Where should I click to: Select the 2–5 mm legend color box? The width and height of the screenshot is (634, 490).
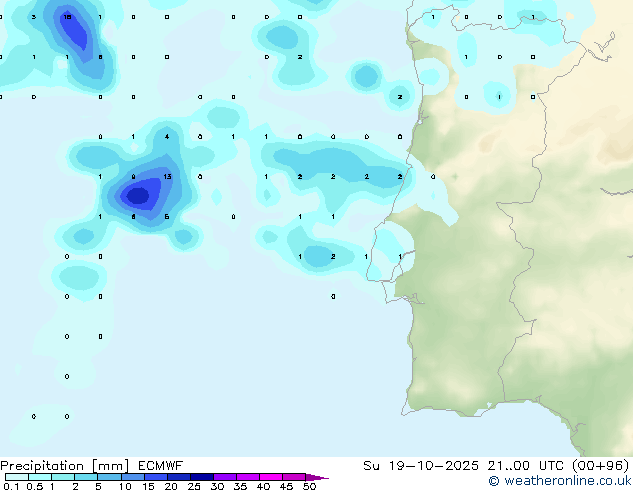[86, 477]
